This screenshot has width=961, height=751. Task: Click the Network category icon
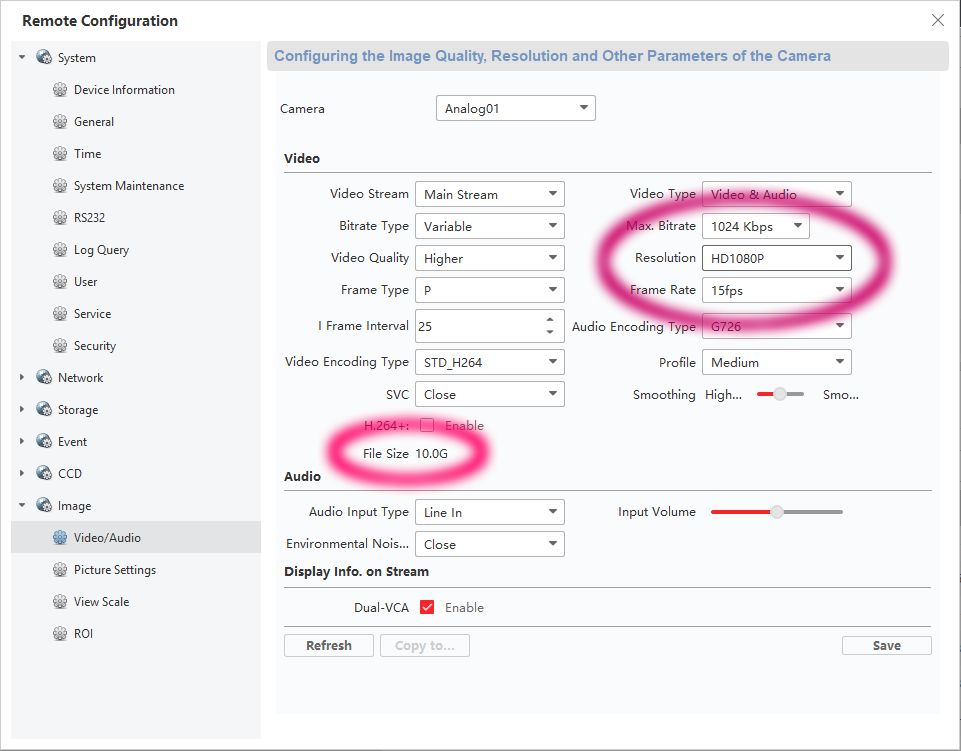point(44,378)
